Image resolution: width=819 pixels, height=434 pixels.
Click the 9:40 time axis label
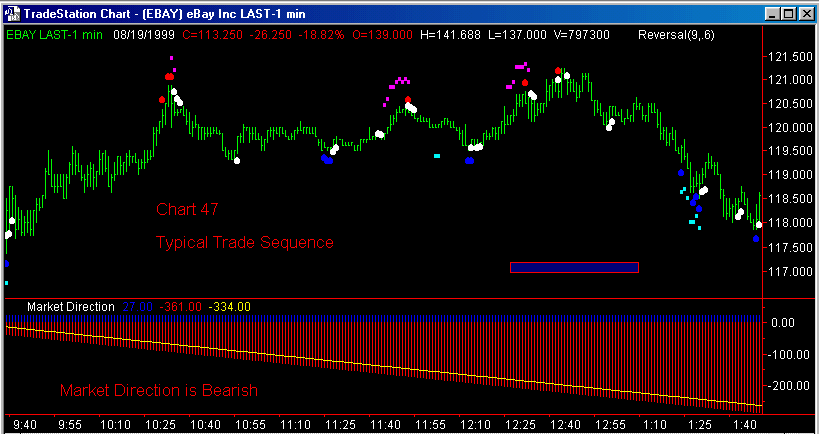click(24, 425)
